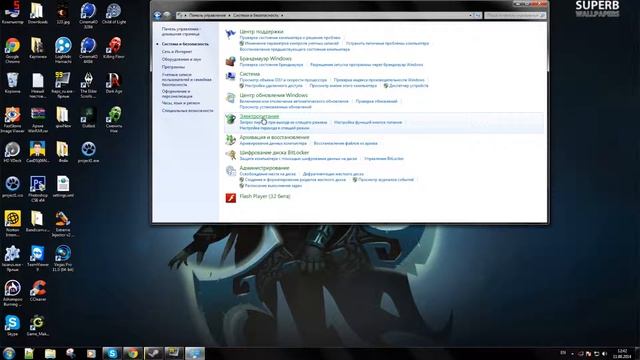Image resolution: width=640 pixels, height=360 pixels.
Task: Open the Администрирование heading link
Action: coord(264,168)
